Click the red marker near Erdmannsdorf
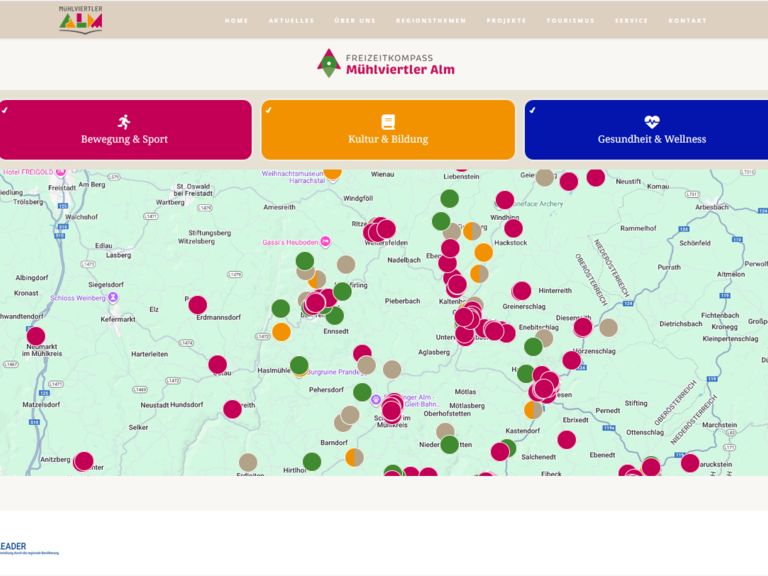The height and width of the screenshot is (576, 768). [x=197, y=305]
